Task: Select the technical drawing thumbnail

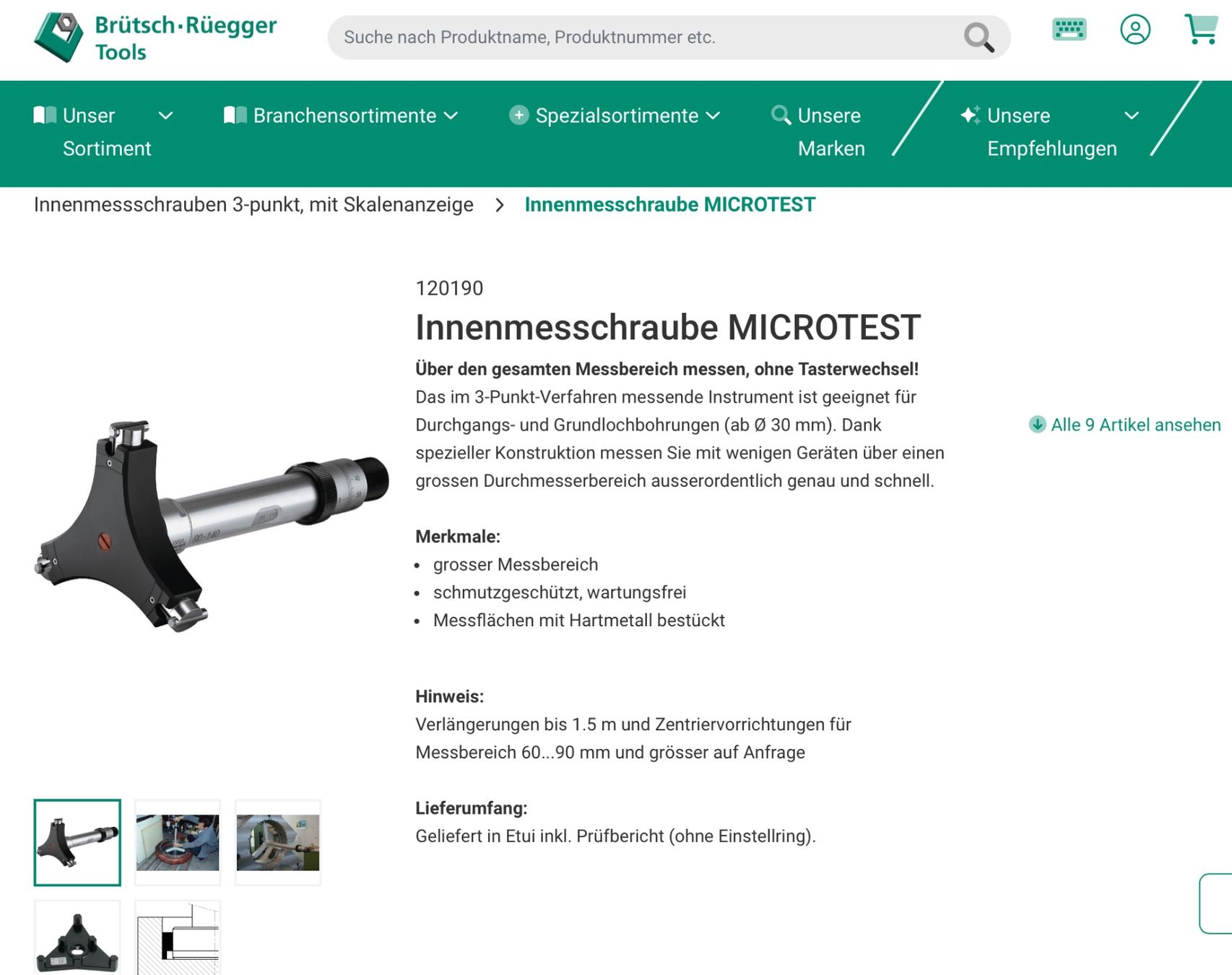Action: tap(178, 938)
